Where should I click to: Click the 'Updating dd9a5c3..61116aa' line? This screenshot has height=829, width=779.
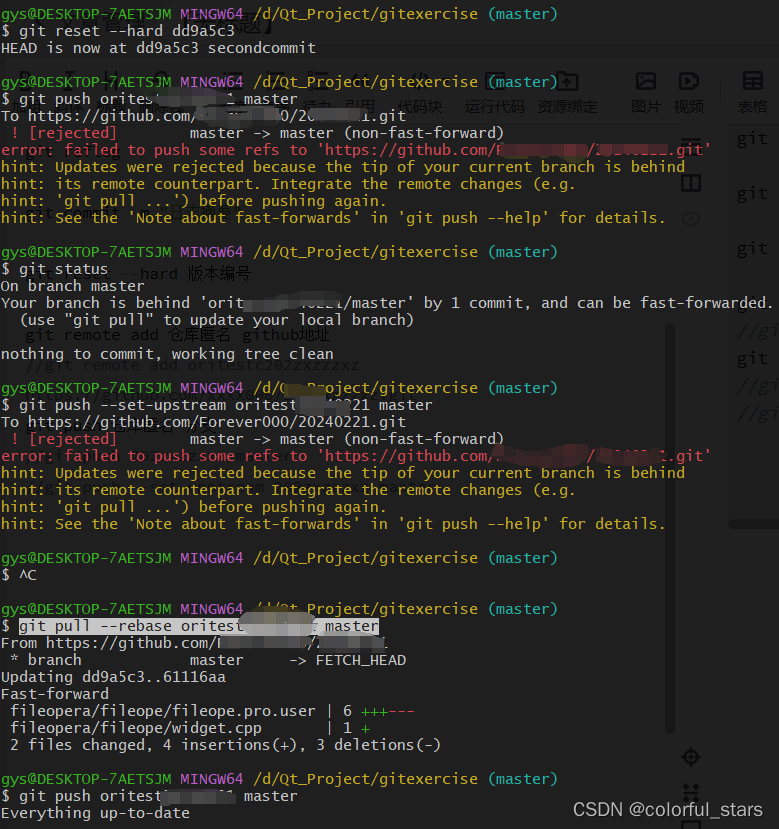pos(113,677)
